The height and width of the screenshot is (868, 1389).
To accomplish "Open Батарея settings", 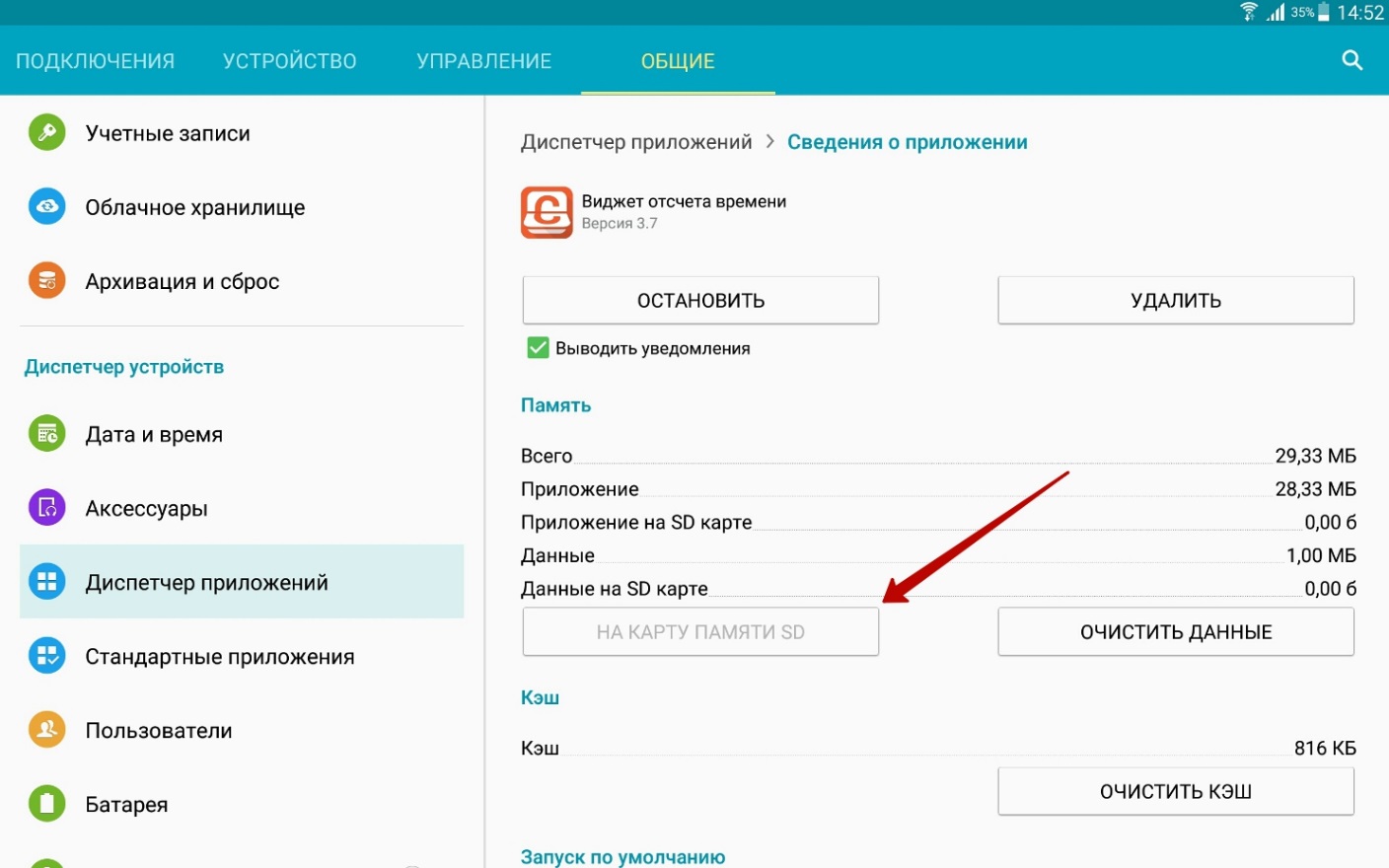I will click(242, 804).
